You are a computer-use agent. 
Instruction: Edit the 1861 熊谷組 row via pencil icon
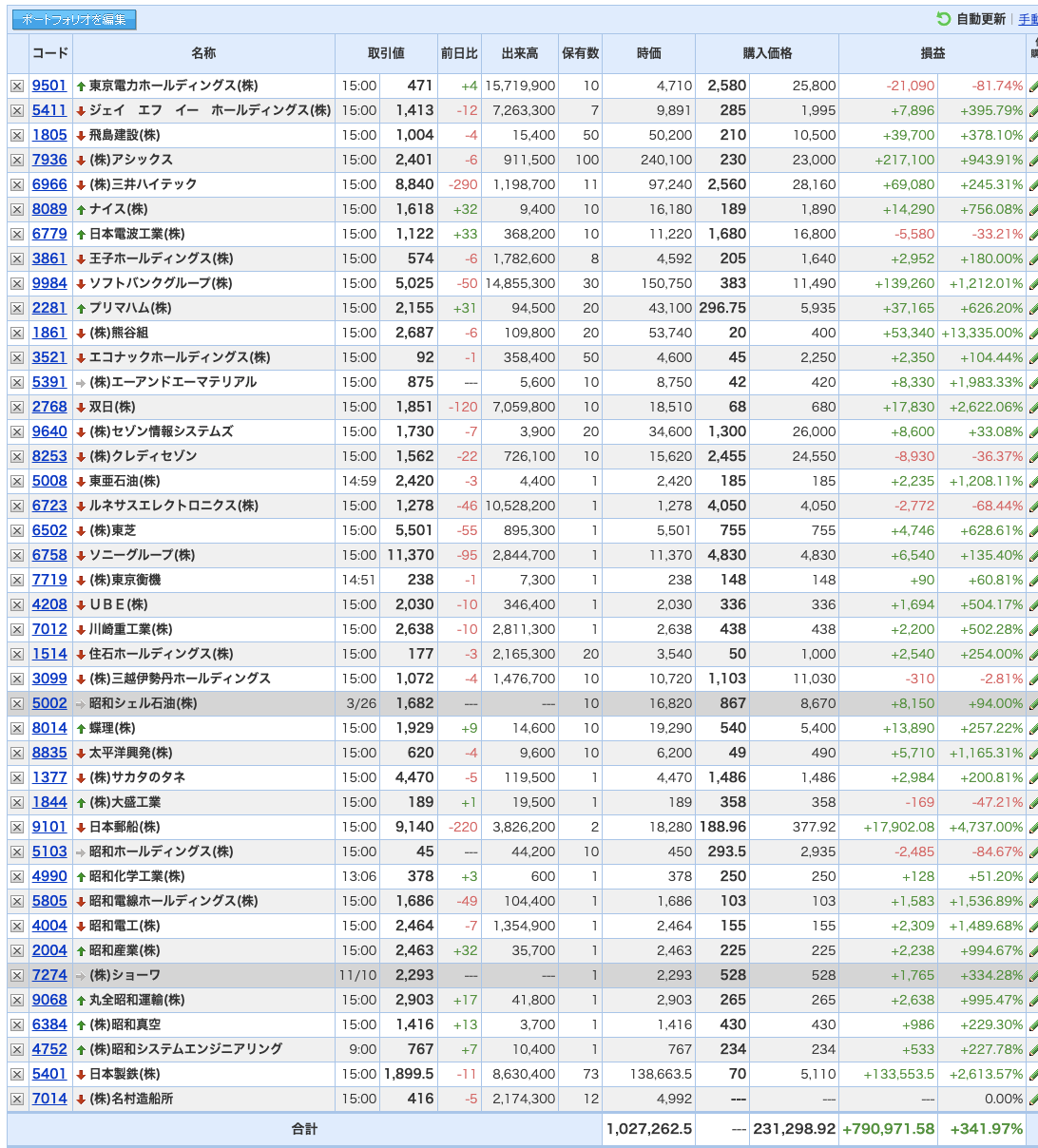pyautogui.click(x=1033, y=333)
